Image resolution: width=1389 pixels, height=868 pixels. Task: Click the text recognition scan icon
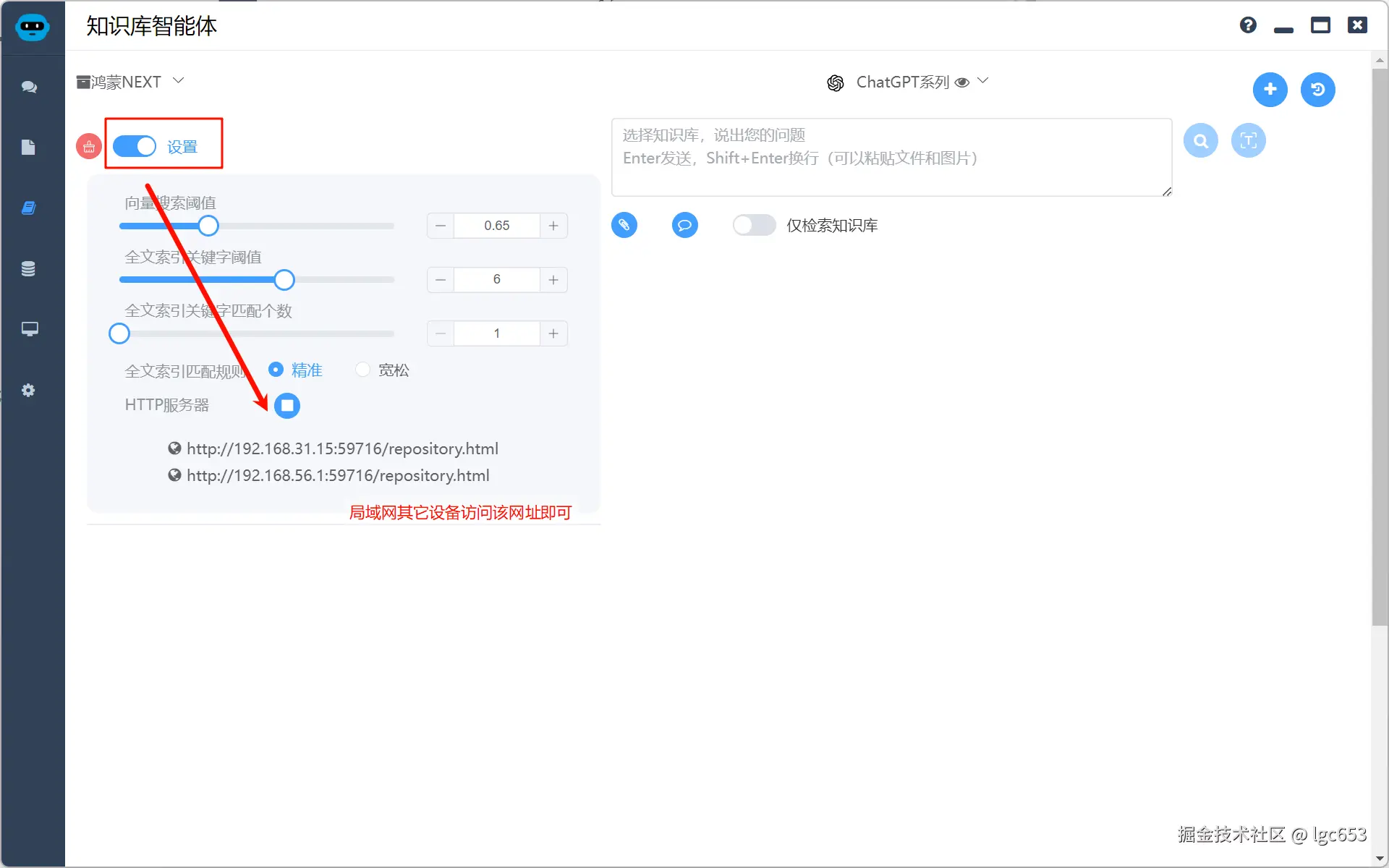tap(1248, 140)
